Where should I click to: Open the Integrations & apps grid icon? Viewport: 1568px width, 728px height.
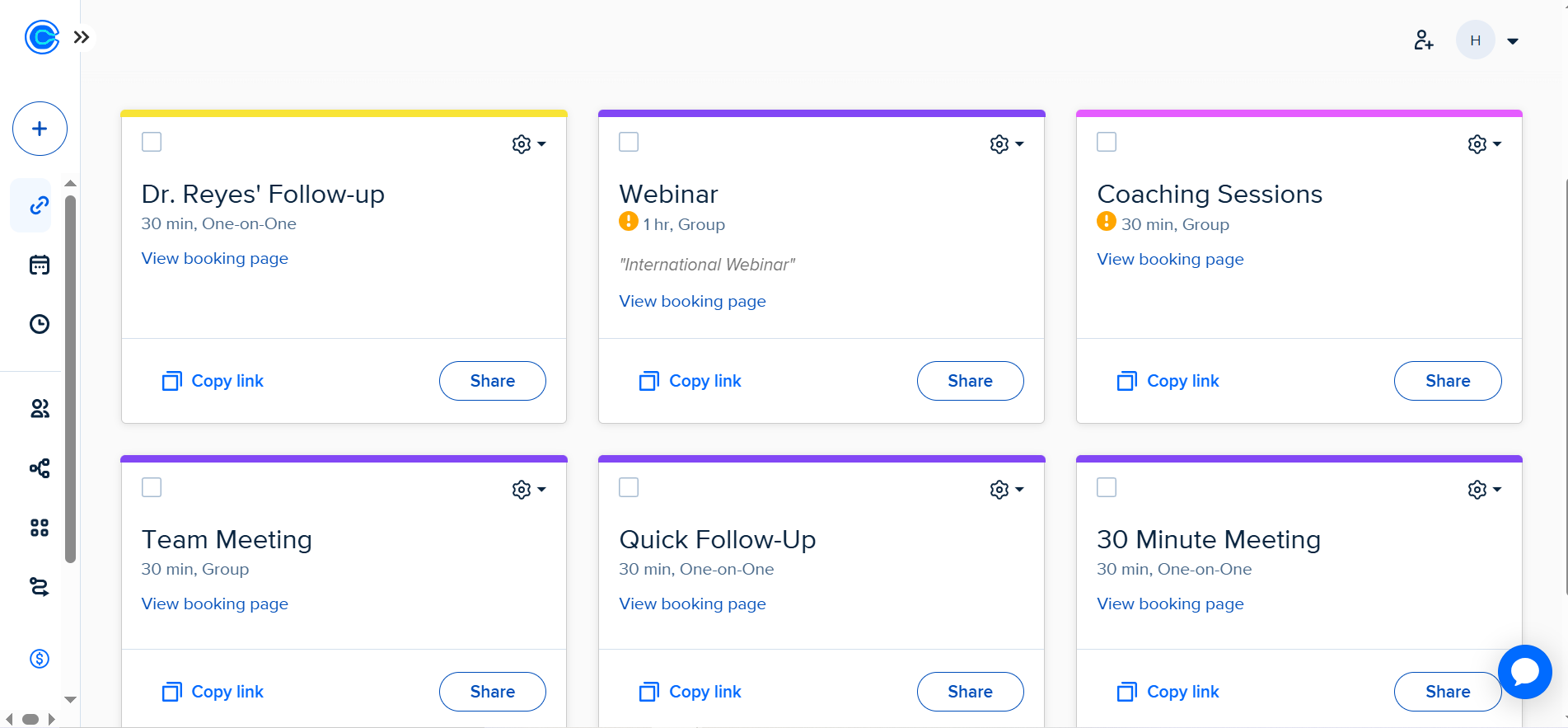(x=40, y=528)
